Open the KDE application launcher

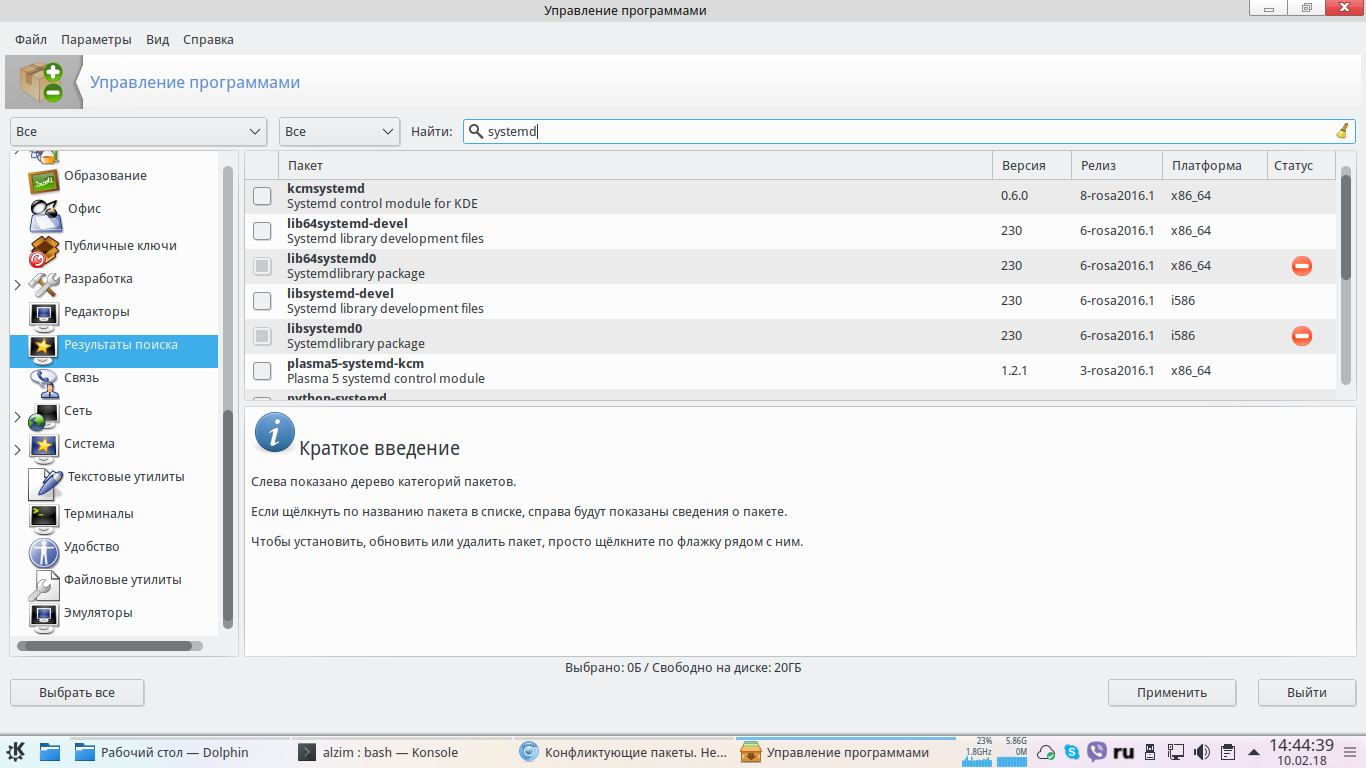17,752
